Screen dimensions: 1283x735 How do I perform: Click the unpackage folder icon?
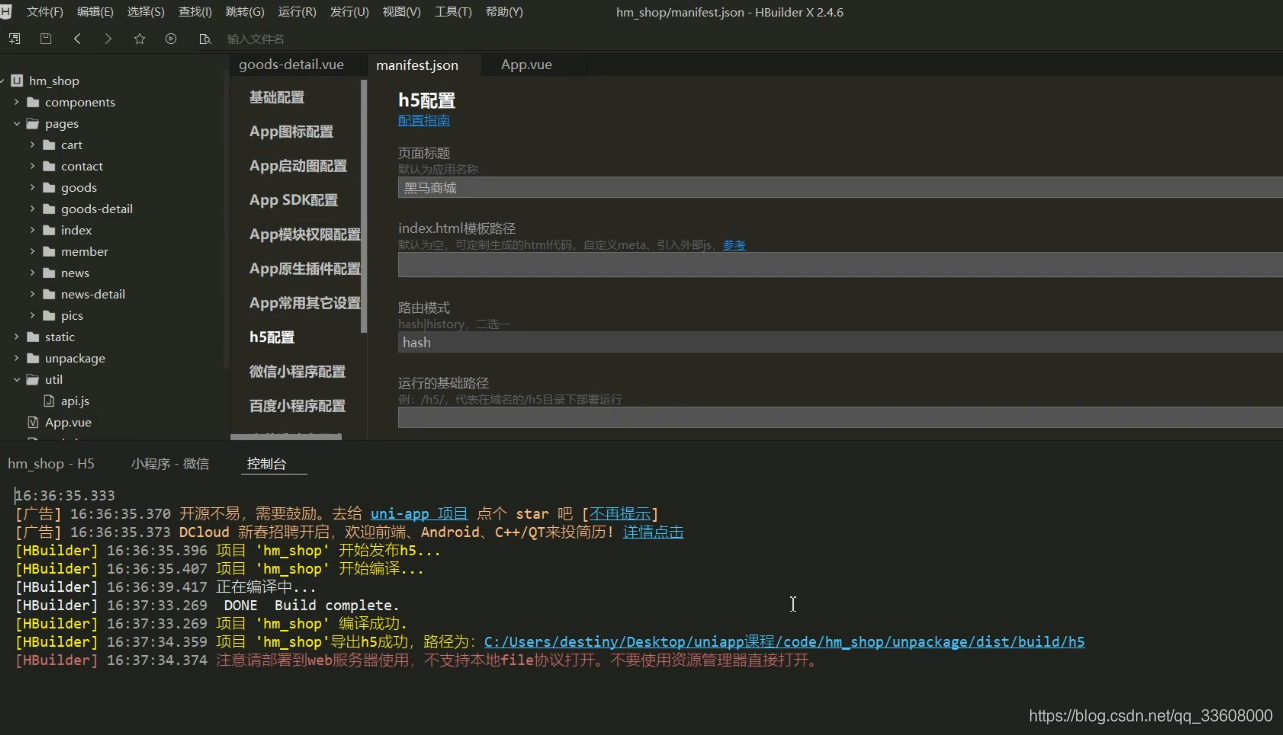[x=33, y=358]
